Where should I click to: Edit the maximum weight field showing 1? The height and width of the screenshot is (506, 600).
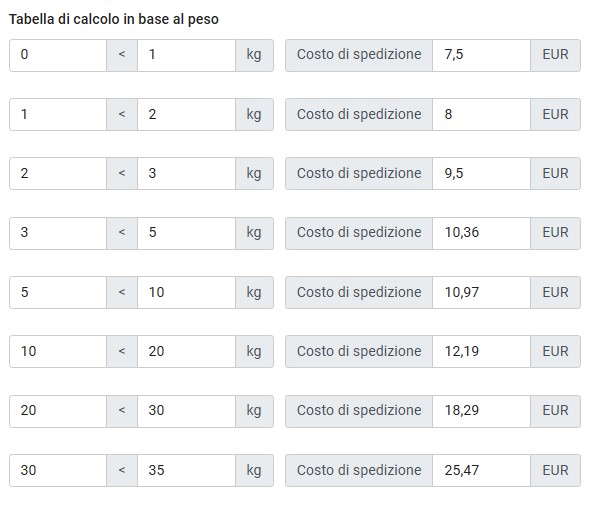pos(186,55)
